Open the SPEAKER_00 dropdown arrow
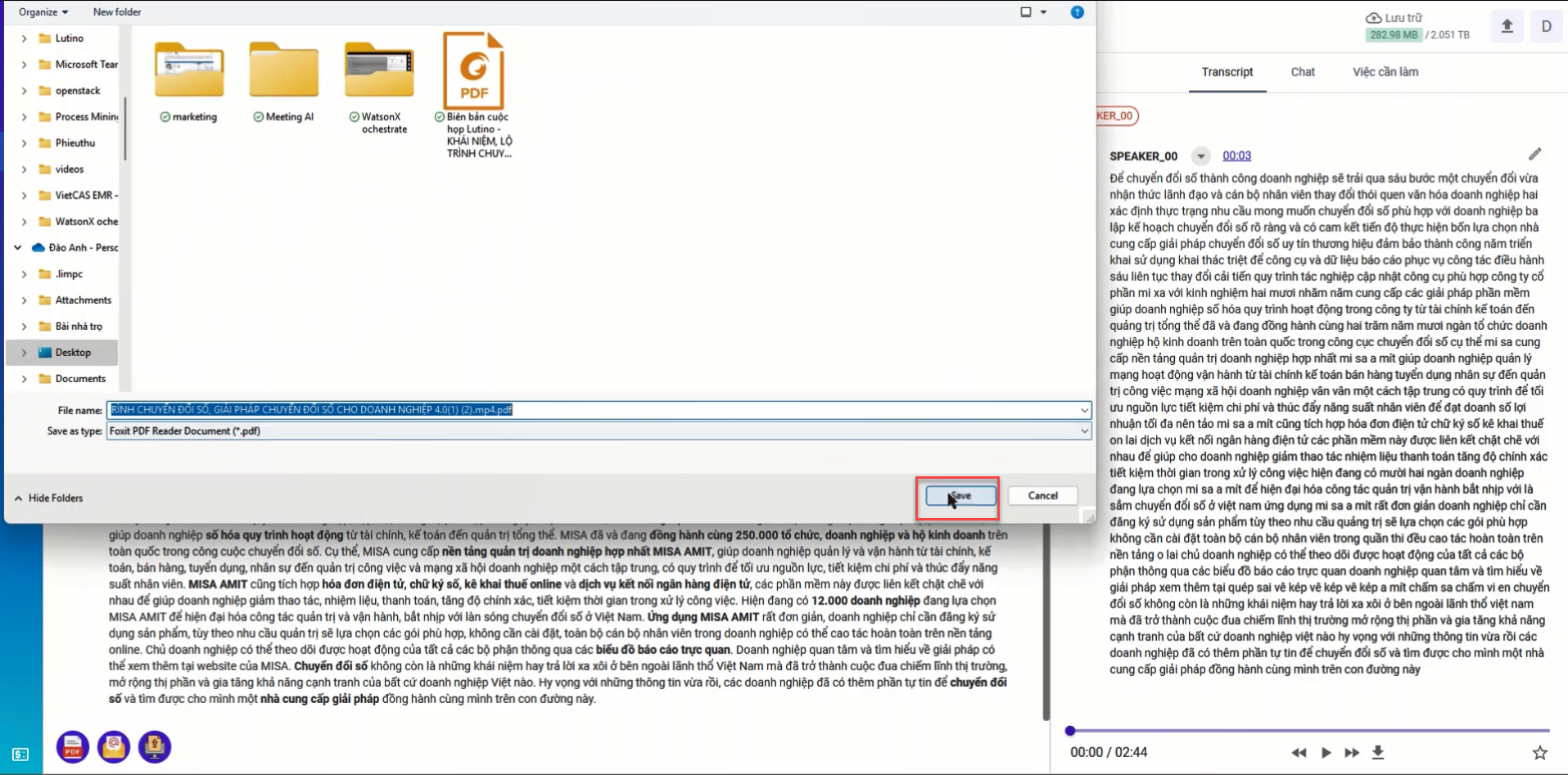 1200,156
